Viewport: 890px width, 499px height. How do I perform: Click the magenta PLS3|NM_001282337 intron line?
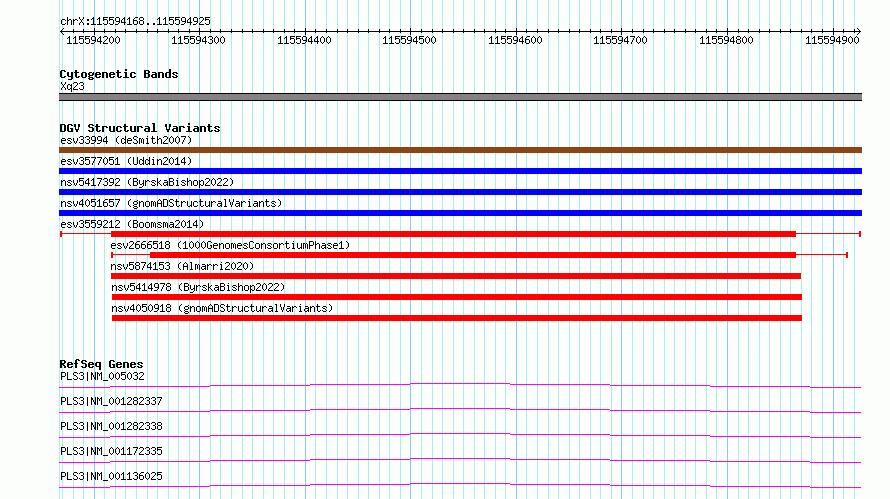460,411
